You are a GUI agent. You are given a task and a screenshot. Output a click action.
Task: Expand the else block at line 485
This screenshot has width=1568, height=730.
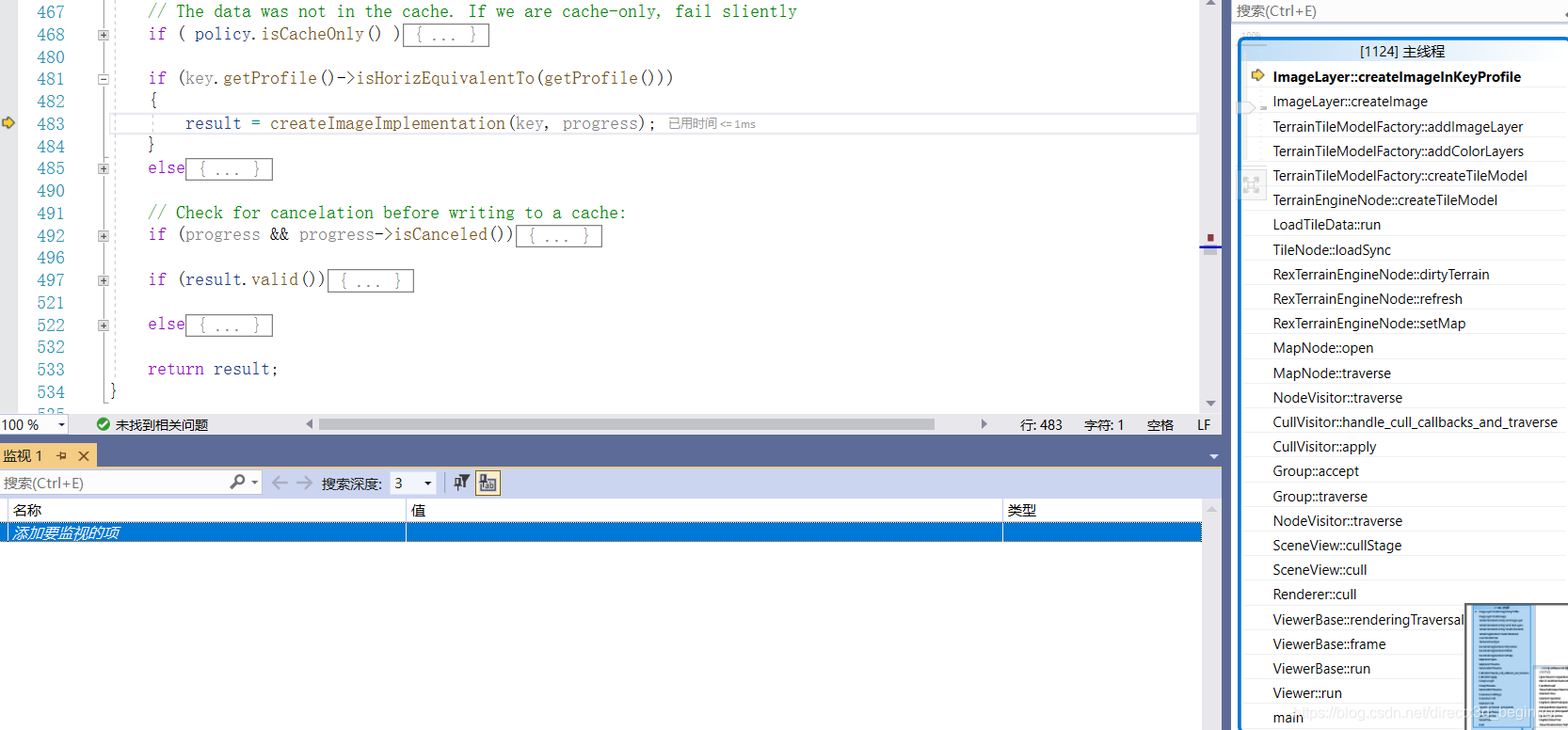pyautogui.click(x=104, y=168)
